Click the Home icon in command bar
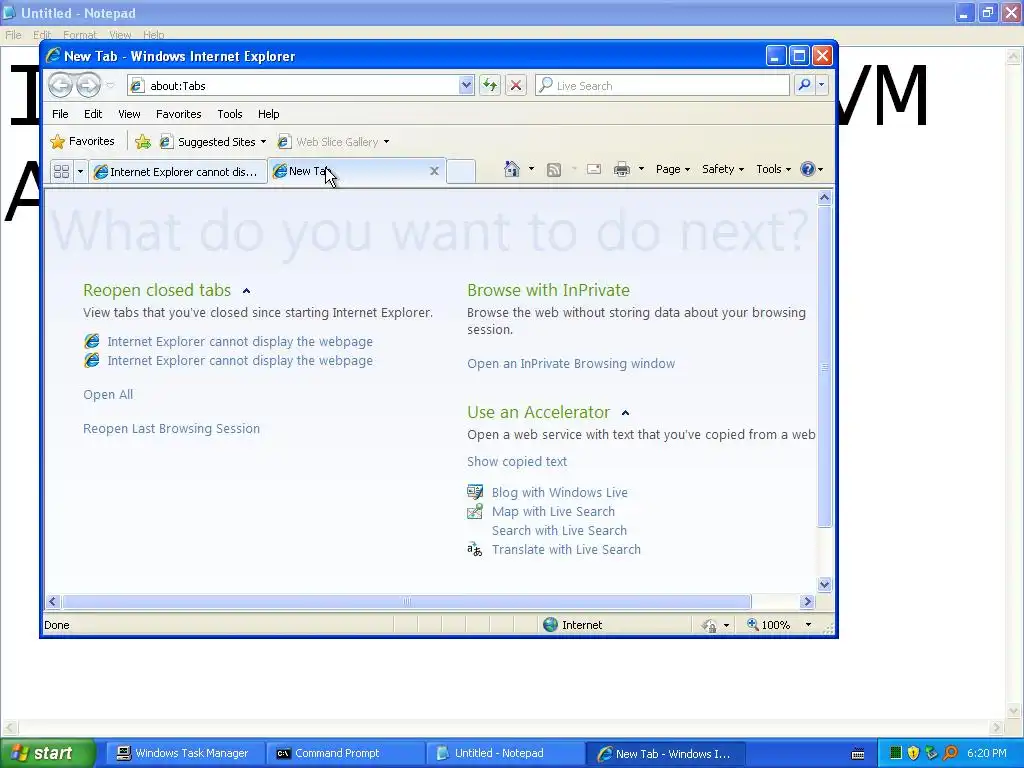 512,169
